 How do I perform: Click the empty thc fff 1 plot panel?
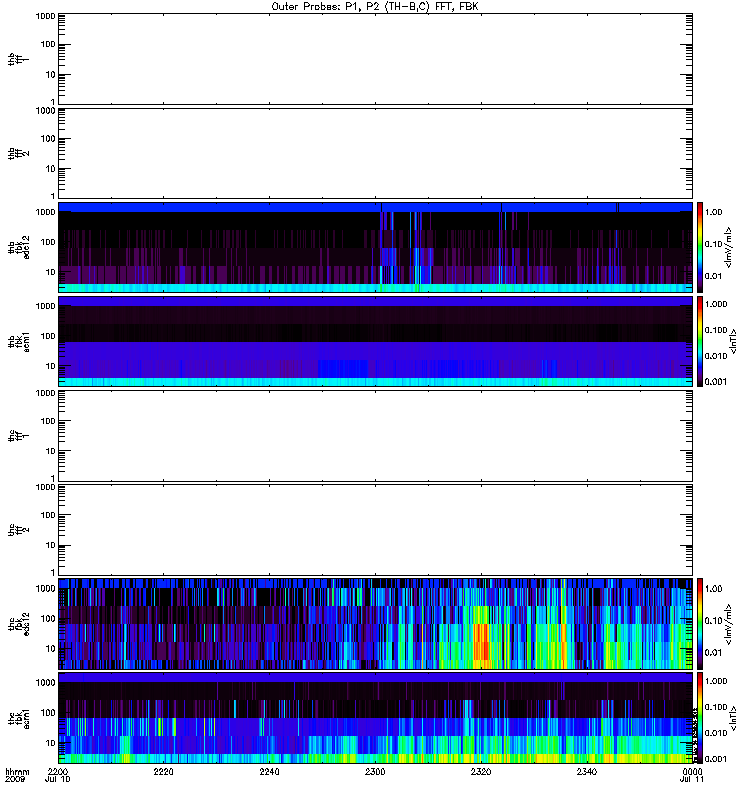(375, 436)
